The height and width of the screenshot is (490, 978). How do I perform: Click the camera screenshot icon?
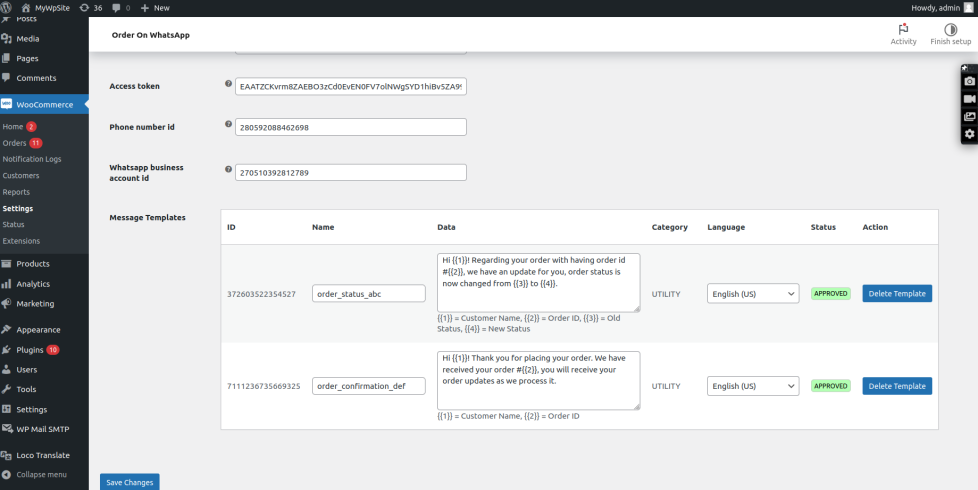coord(968,81)
